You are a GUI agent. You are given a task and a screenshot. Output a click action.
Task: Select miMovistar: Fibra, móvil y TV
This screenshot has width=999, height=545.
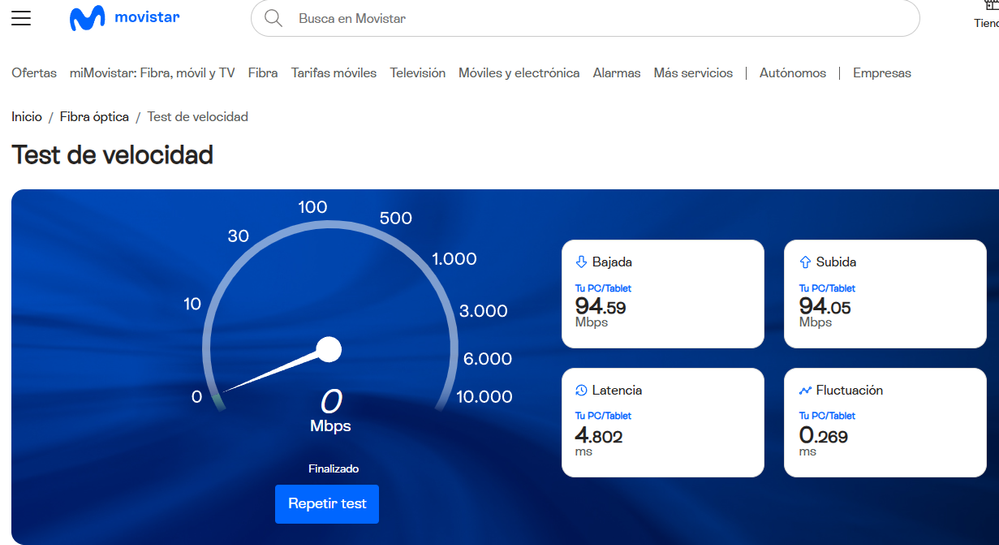(x=152, y=73)
